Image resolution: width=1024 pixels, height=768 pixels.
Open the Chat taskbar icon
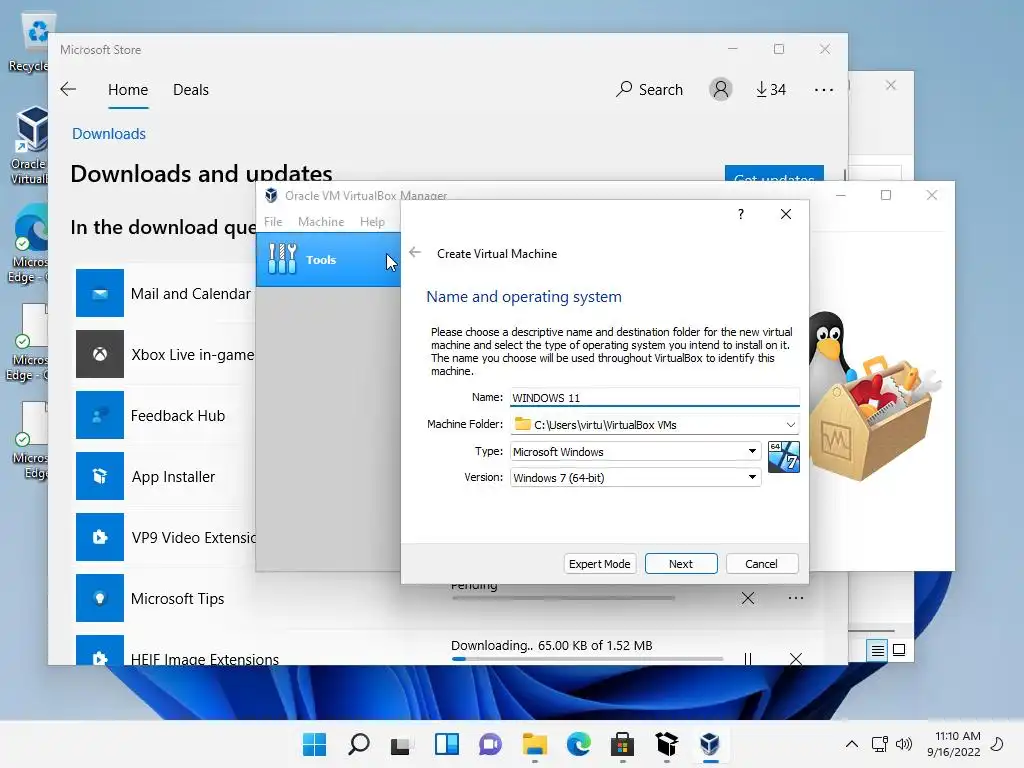(490, 744)
